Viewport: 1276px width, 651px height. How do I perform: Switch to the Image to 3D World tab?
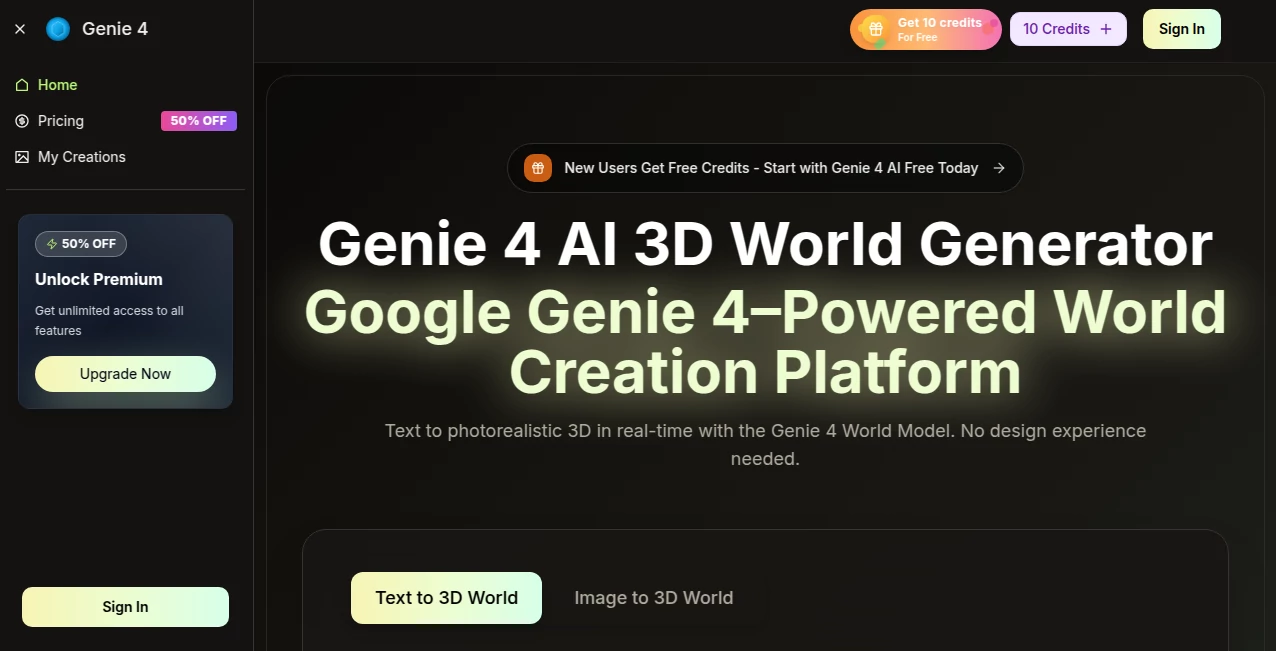pos(653,597)
